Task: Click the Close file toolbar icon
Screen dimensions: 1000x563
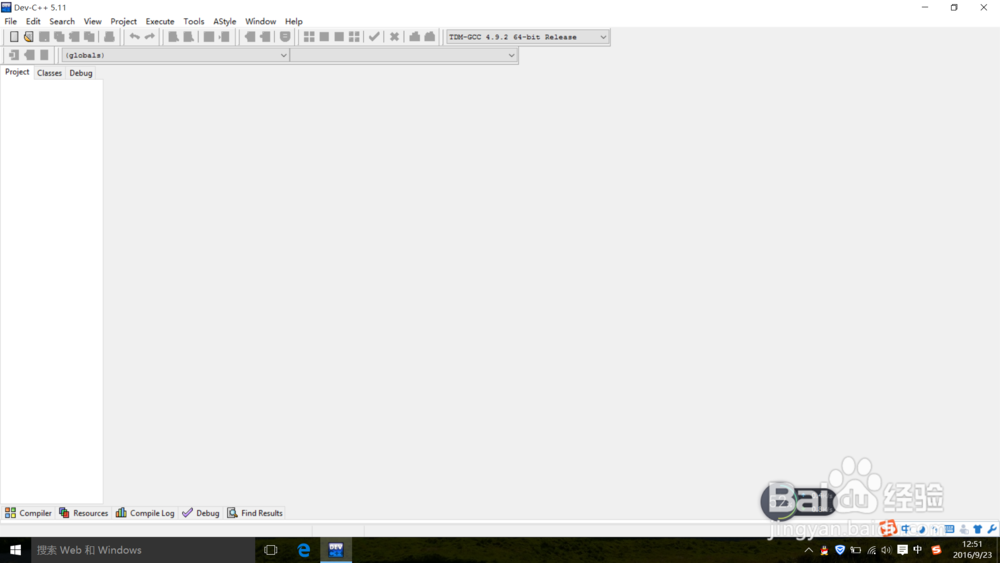Action: pyautogui.click(x=75, y=37)
